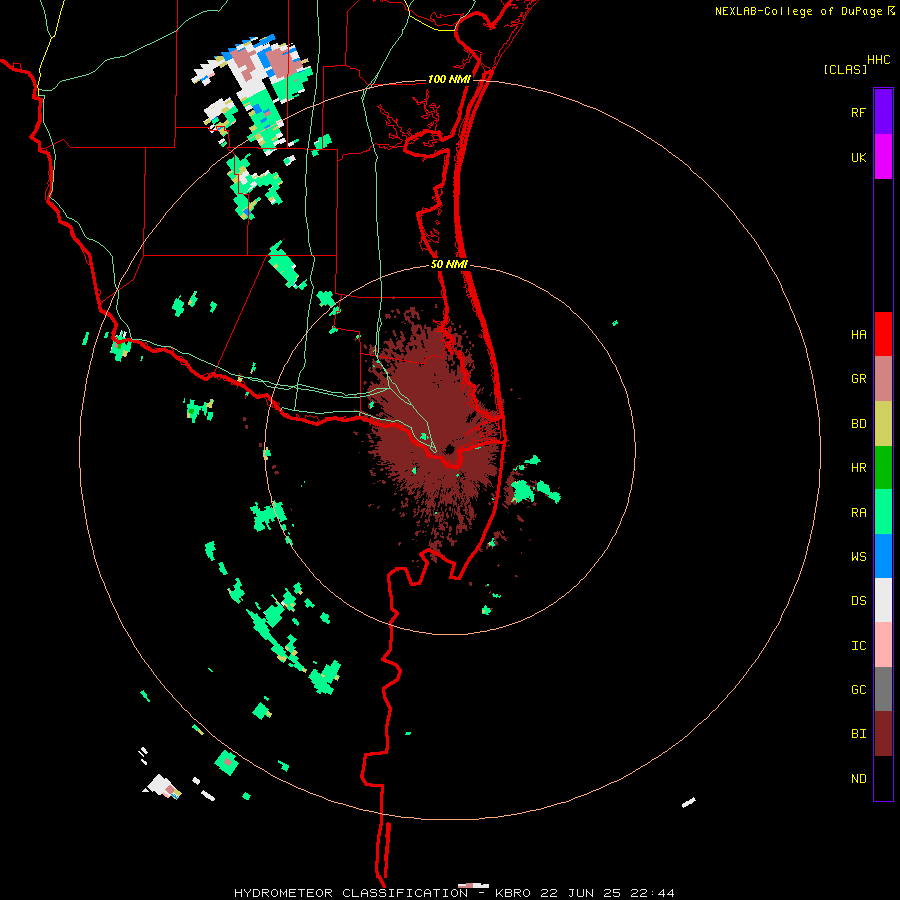Click the HHC product code label

pos(878,60)
